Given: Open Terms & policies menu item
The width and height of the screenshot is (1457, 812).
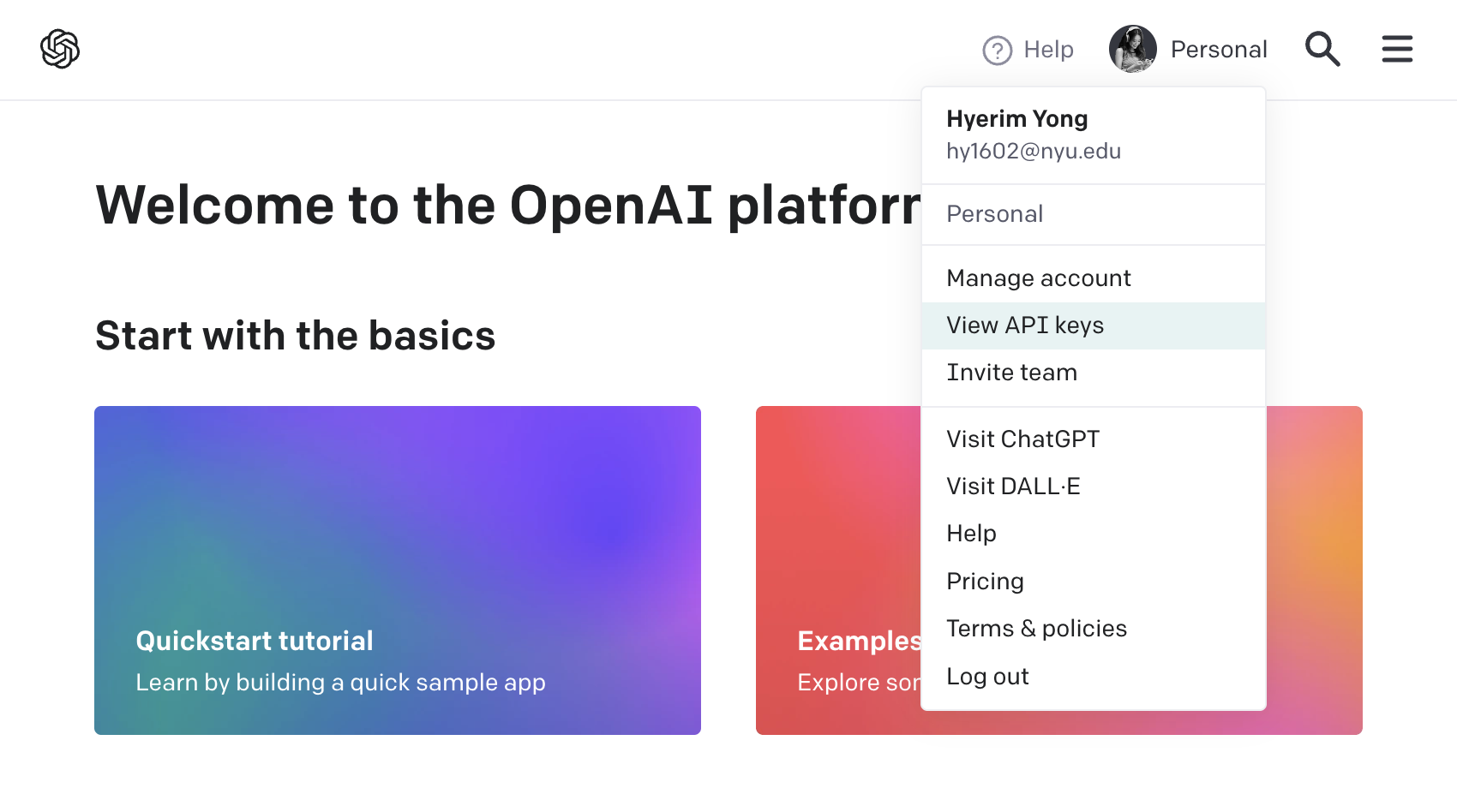Looking at the screenshot, I should coord(1094,629).
